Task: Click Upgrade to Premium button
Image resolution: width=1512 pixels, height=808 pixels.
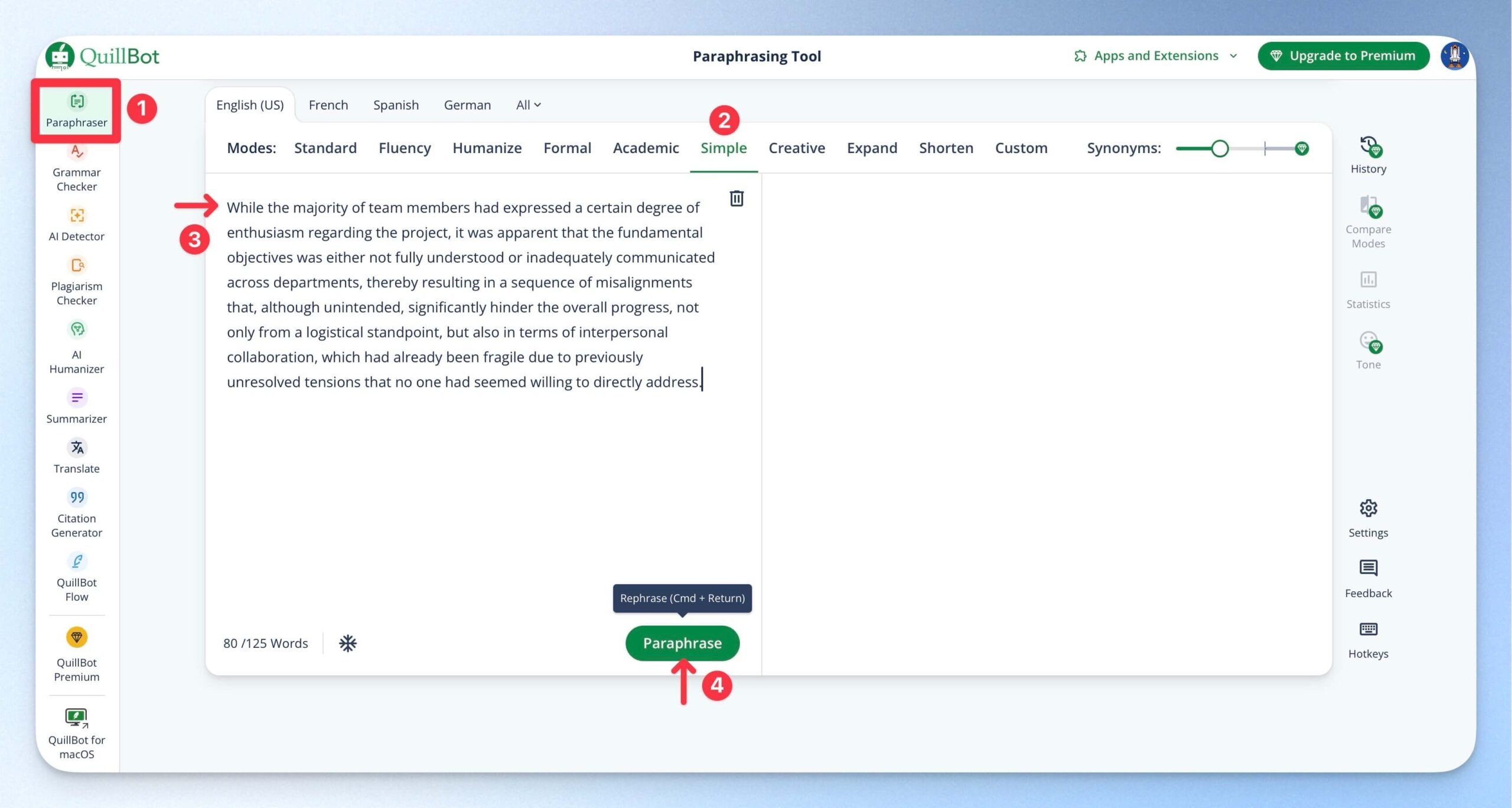Action: (1343, 56)
